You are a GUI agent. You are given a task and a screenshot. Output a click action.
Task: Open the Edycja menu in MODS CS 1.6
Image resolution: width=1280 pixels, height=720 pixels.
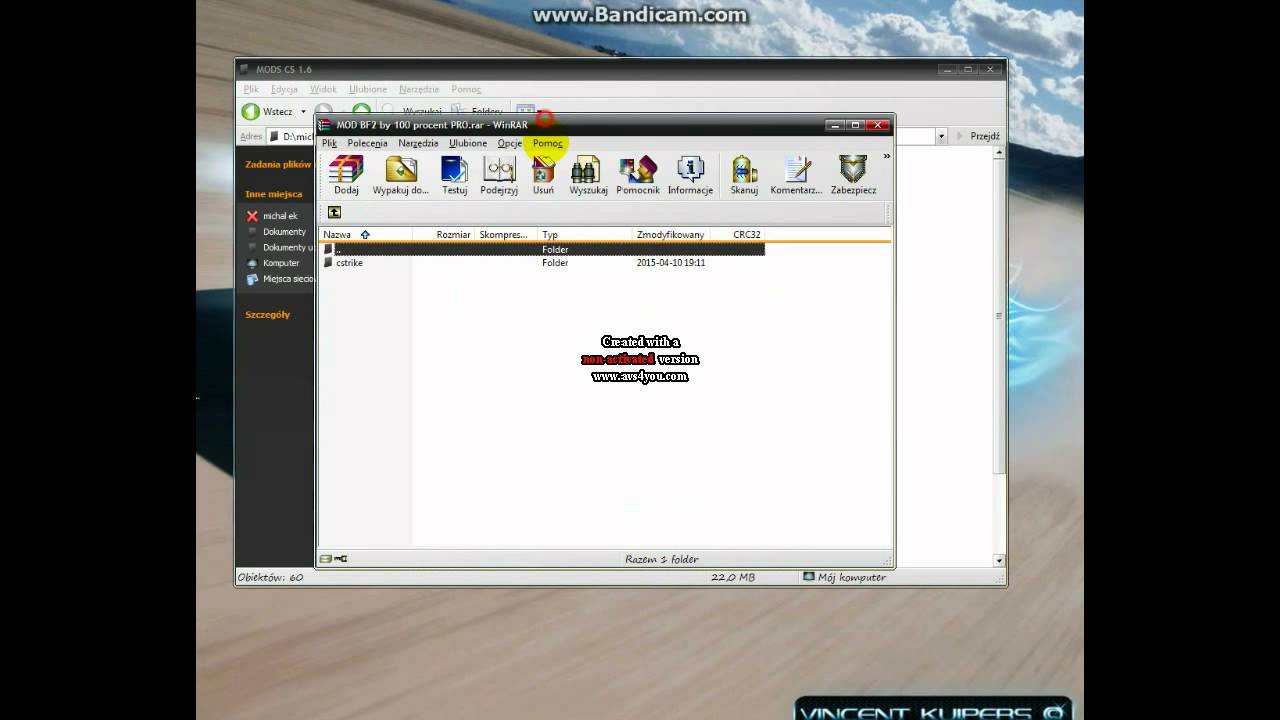(x=284, y=89)
